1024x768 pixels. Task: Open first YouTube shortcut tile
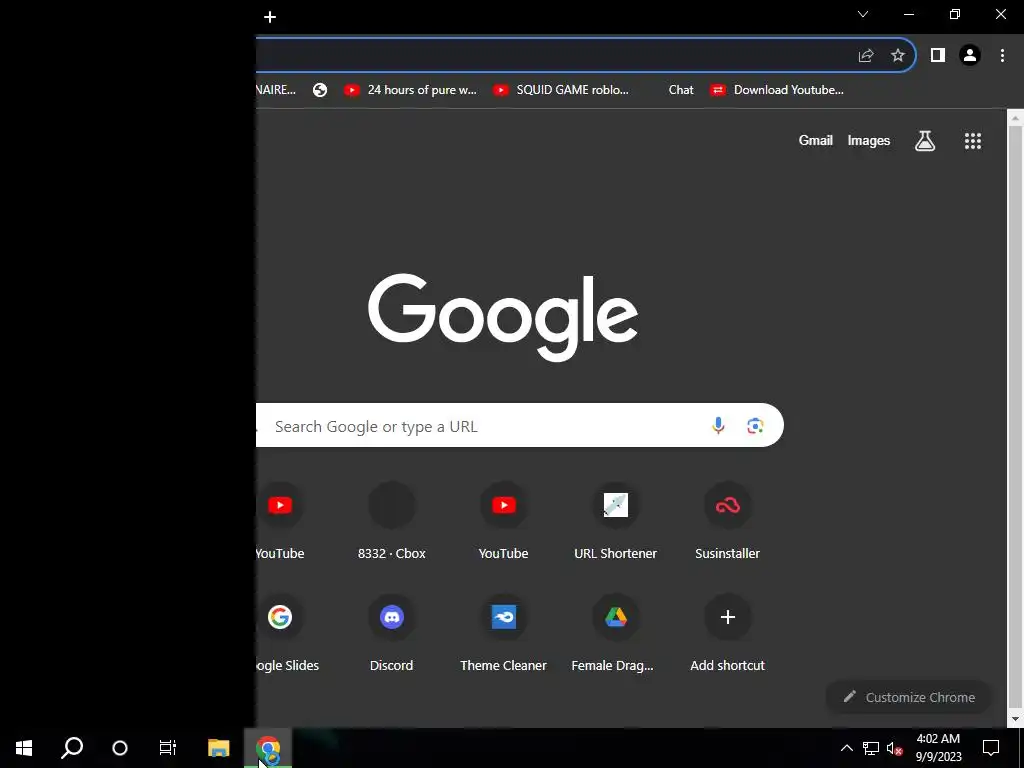point(280,522)
